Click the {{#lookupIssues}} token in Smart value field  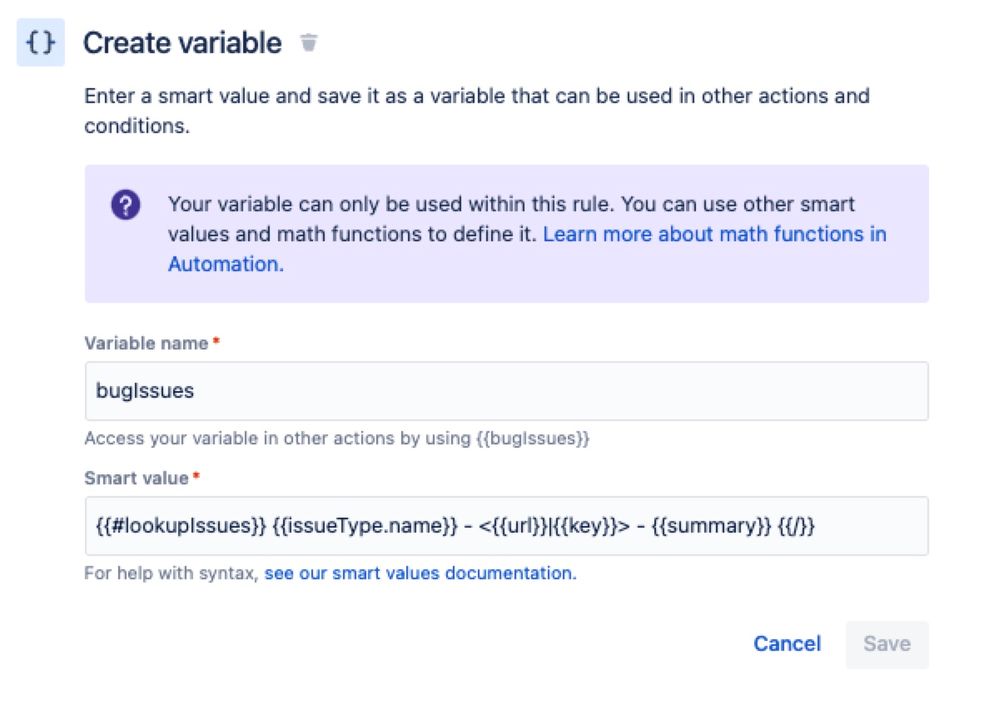point(180,526)
